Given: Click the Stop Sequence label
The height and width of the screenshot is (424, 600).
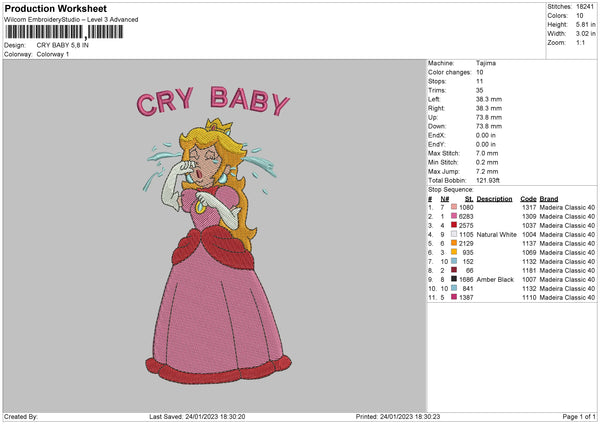Looking at the screenshot, I should (x=450, y=189).
